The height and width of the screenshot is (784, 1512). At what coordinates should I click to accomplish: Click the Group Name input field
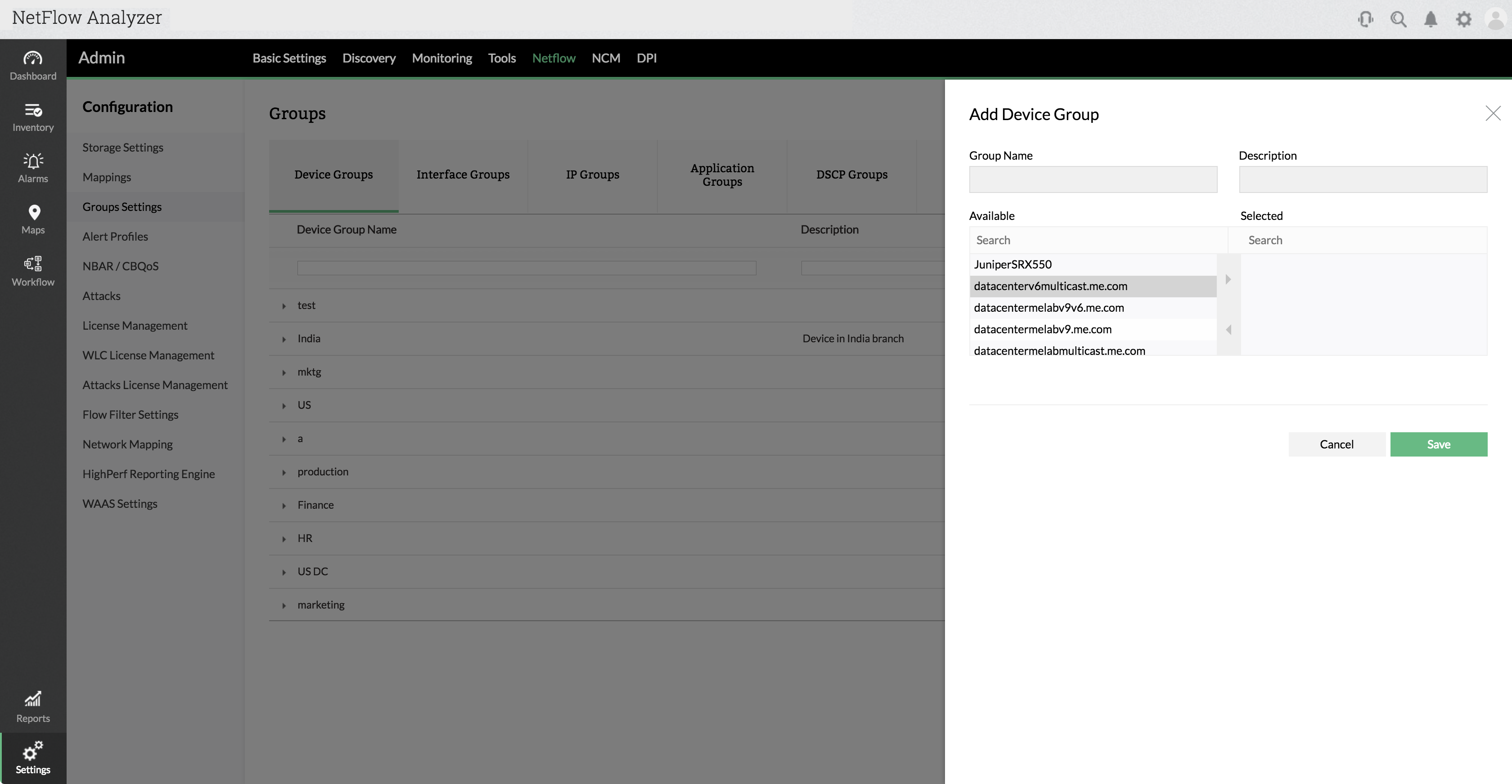point(1092,179)
